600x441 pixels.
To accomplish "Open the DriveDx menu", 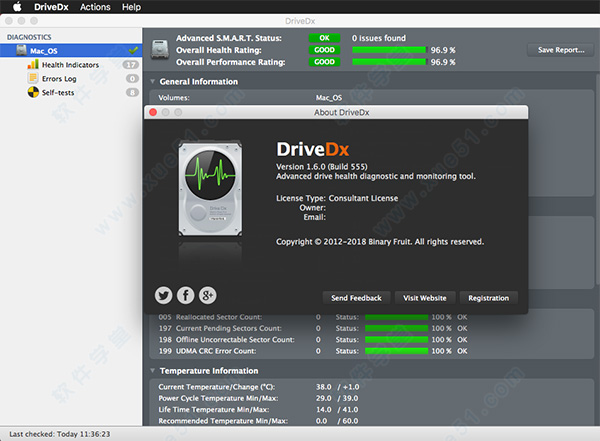I will [51, 7].
